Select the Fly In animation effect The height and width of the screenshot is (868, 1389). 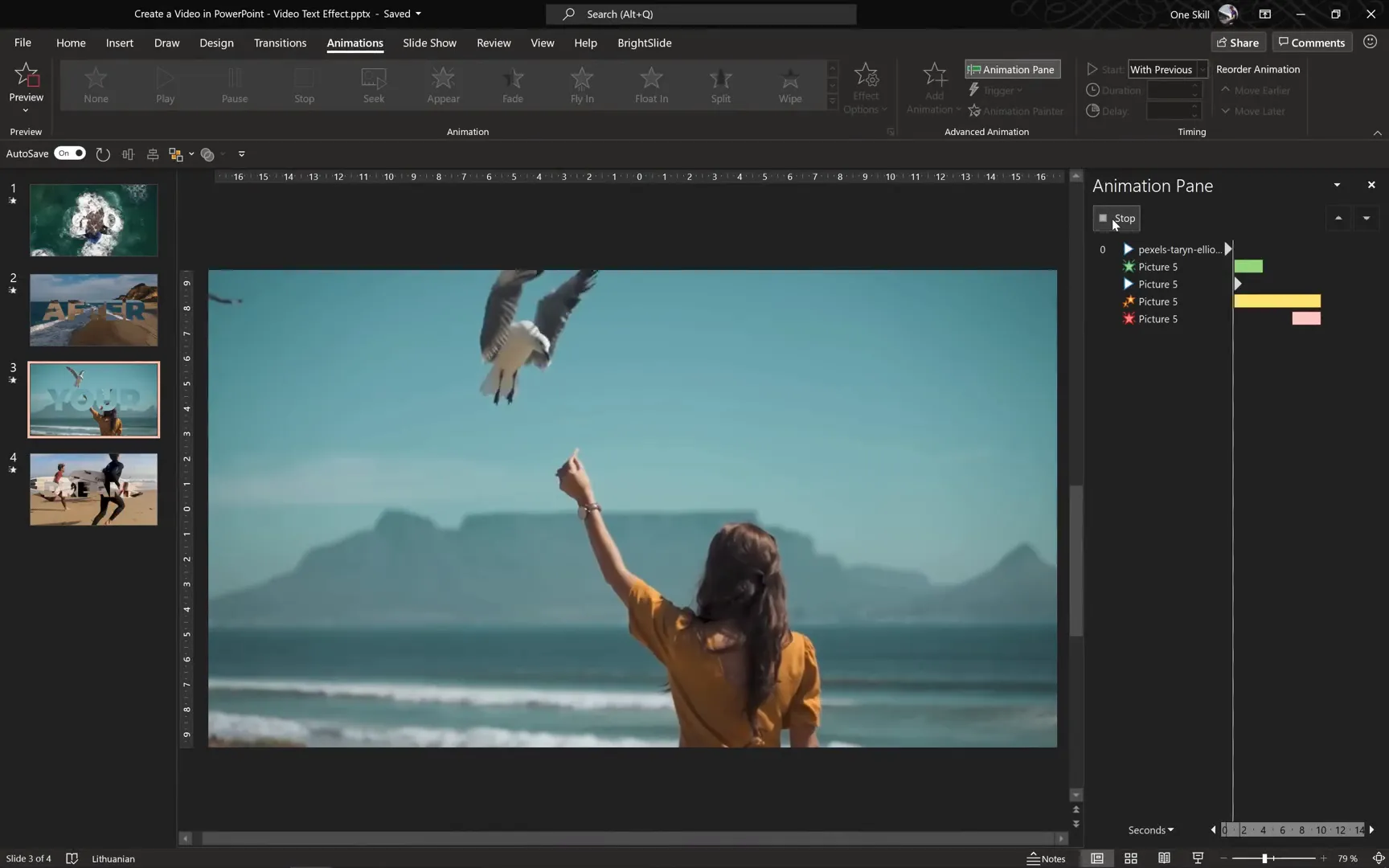(x=581, y=84)
